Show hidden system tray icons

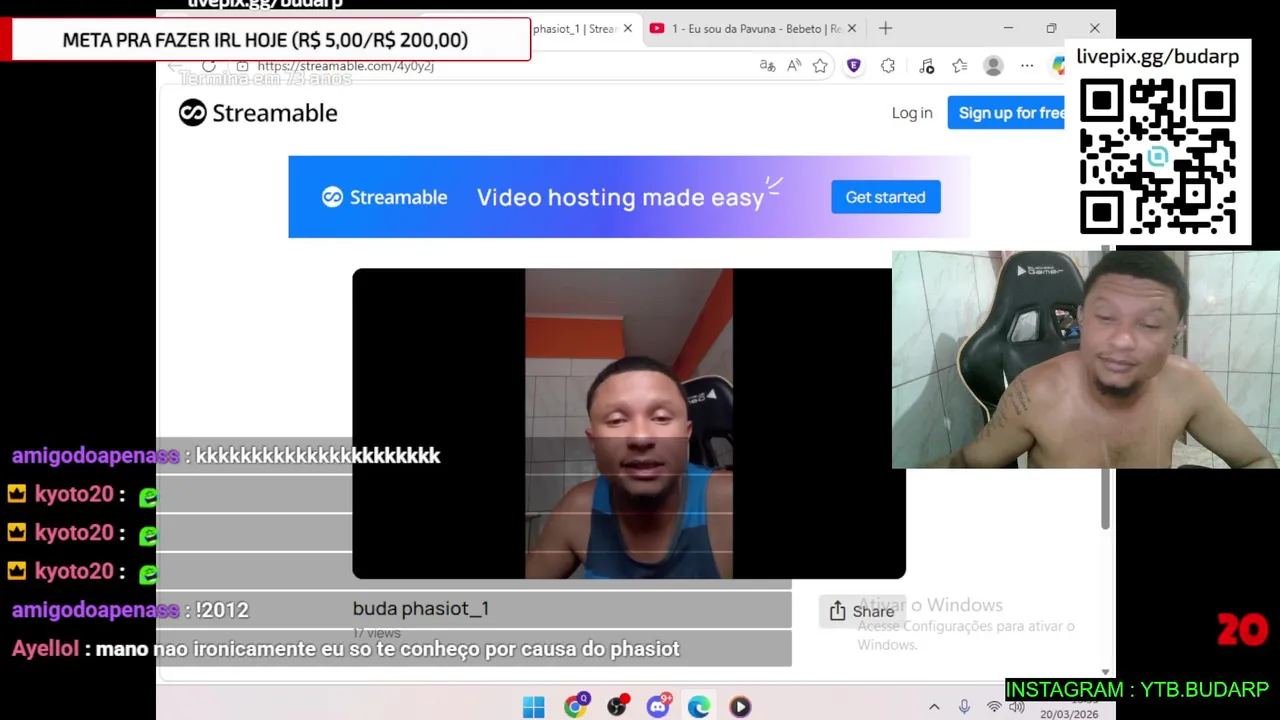point(934,707)
